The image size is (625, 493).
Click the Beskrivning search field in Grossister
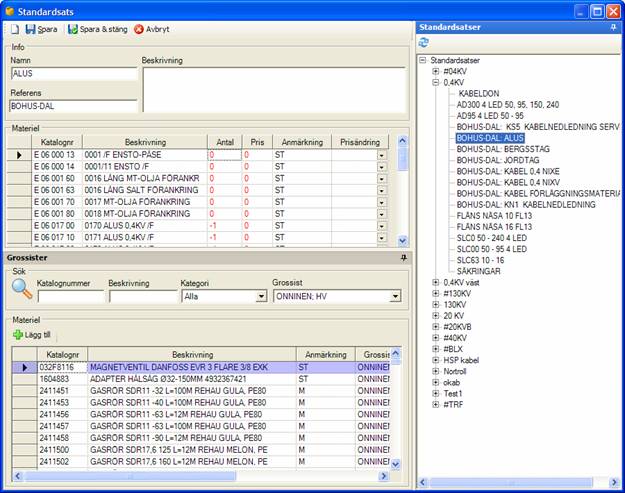[143, 297]
